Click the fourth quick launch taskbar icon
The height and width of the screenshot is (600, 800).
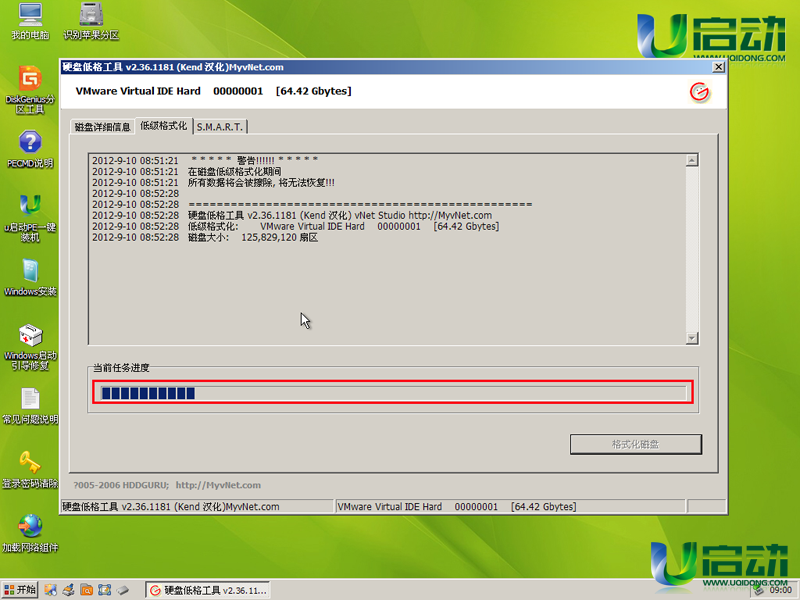(105, 590)
